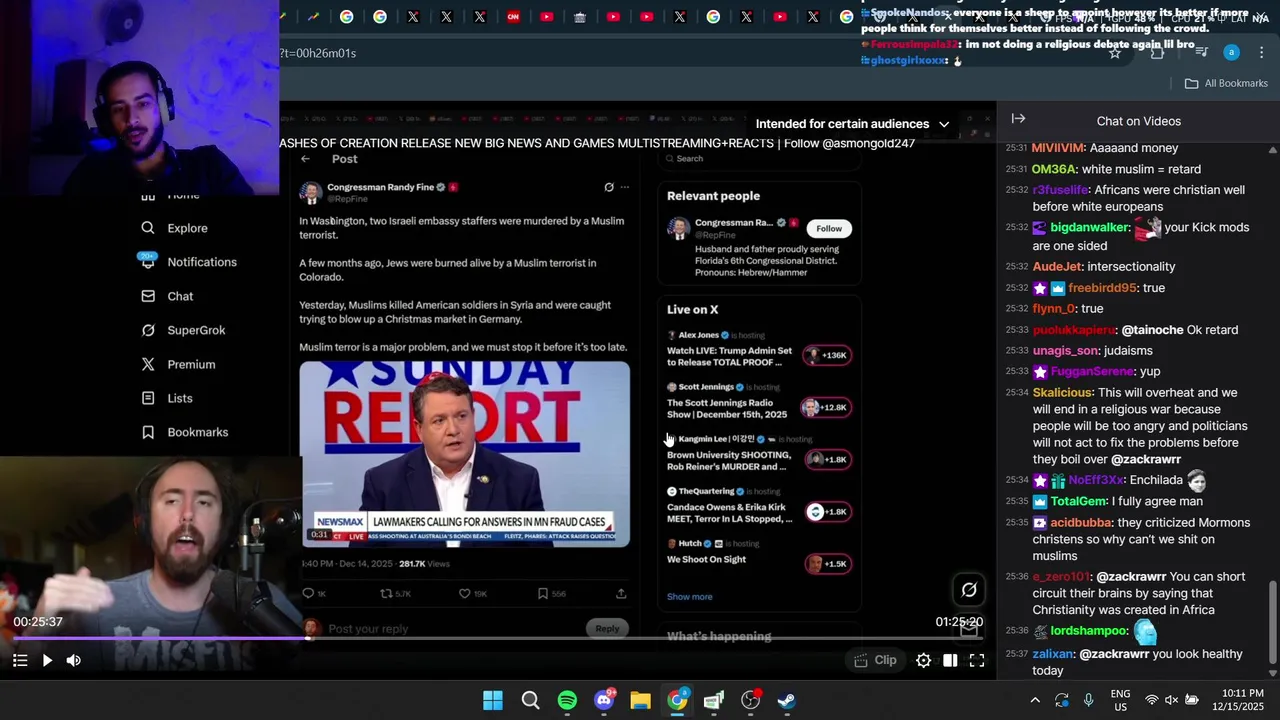
Task: Open TheQuartering live stream listing
Action: [x=759, y=506]
